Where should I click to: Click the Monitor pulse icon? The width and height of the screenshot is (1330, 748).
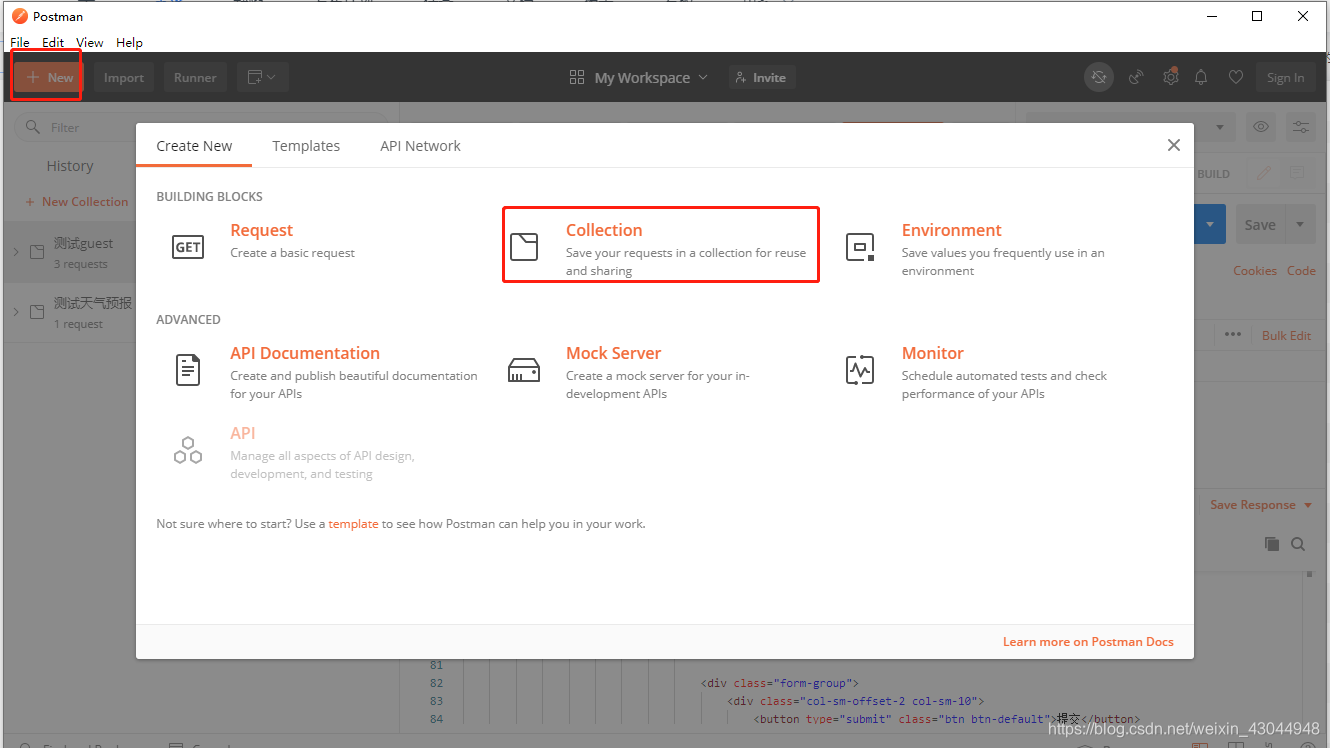pyautogui.click(x=860, y=370)
